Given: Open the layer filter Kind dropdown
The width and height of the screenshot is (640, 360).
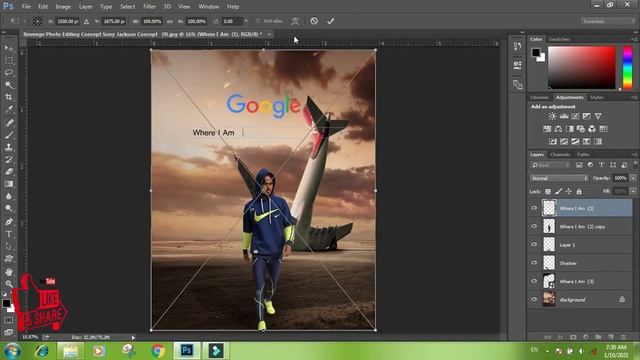Looking at the screenshot, I should pyautogui.click(x=551, y=165).
